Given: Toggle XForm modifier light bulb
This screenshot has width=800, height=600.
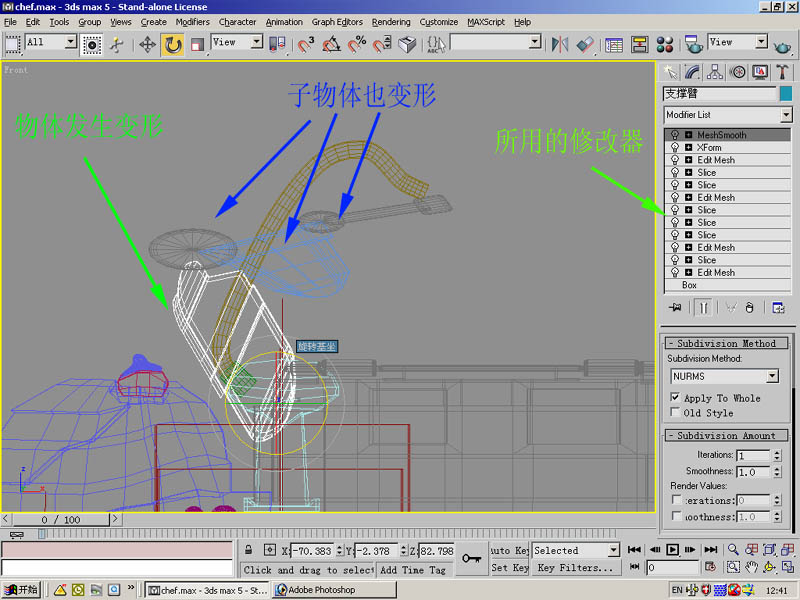Looking at the screenshot, I should [x=674, y=147].
